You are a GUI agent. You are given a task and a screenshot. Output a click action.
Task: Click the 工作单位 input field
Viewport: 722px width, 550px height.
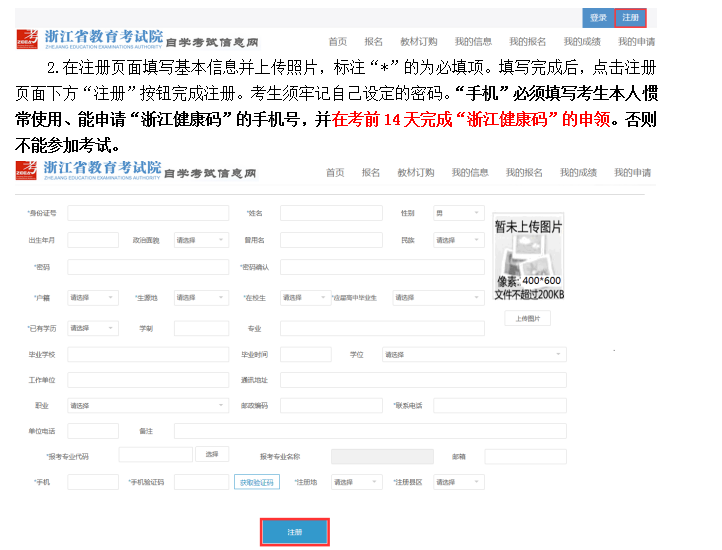point(148,380)
